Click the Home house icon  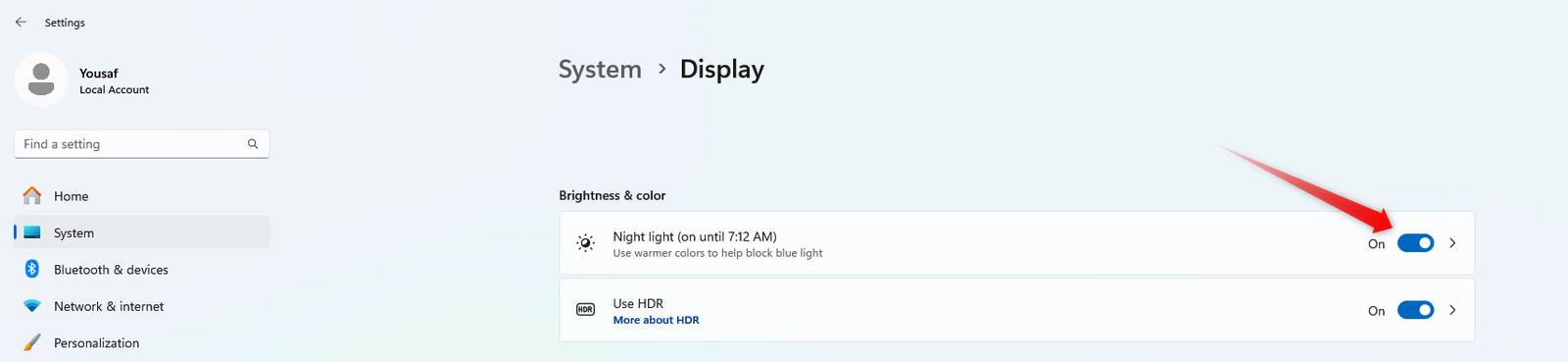32,195
